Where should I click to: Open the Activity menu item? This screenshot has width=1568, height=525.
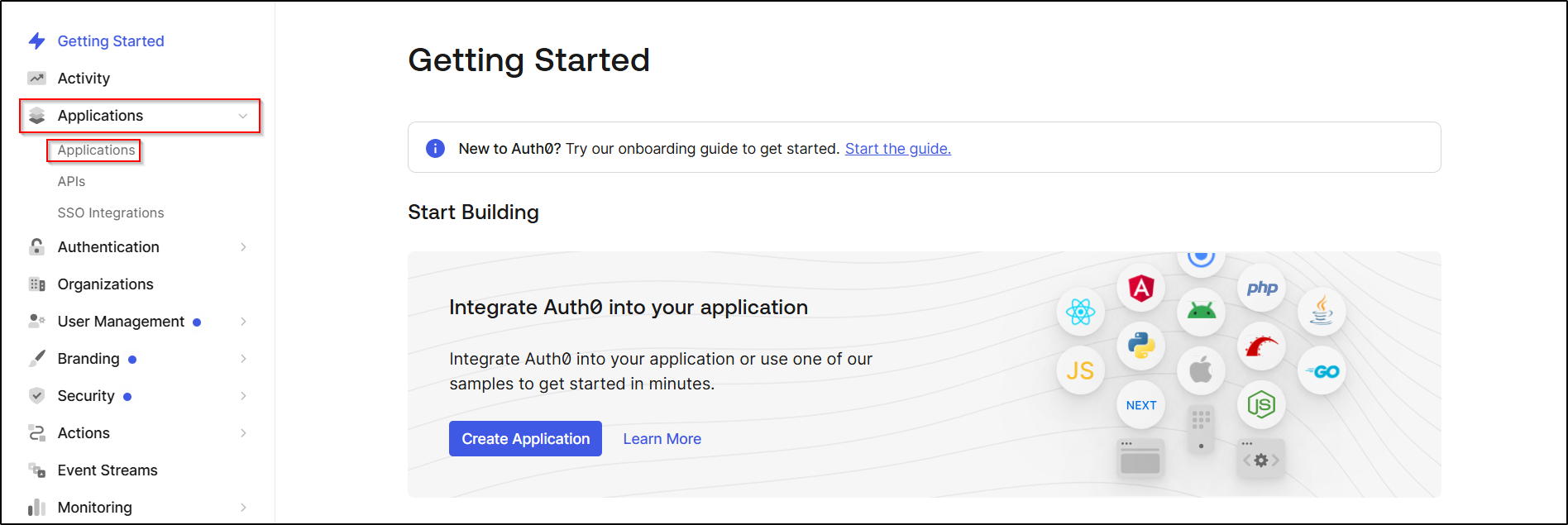pos(84,78)
